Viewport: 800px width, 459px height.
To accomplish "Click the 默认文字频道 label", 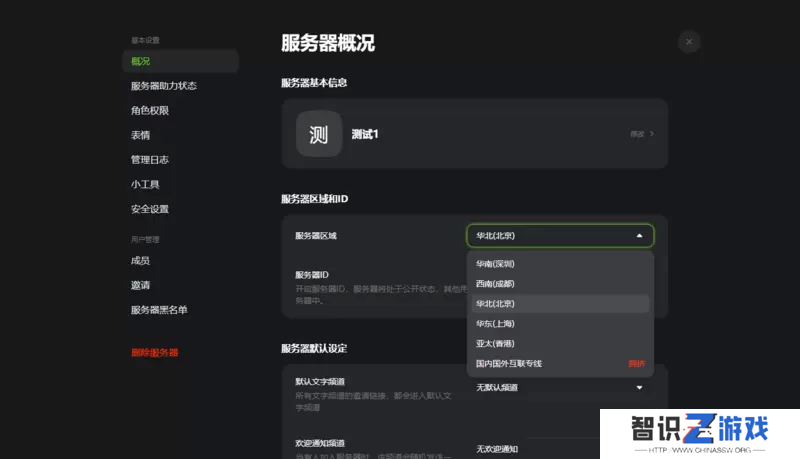I will (320, 381).
